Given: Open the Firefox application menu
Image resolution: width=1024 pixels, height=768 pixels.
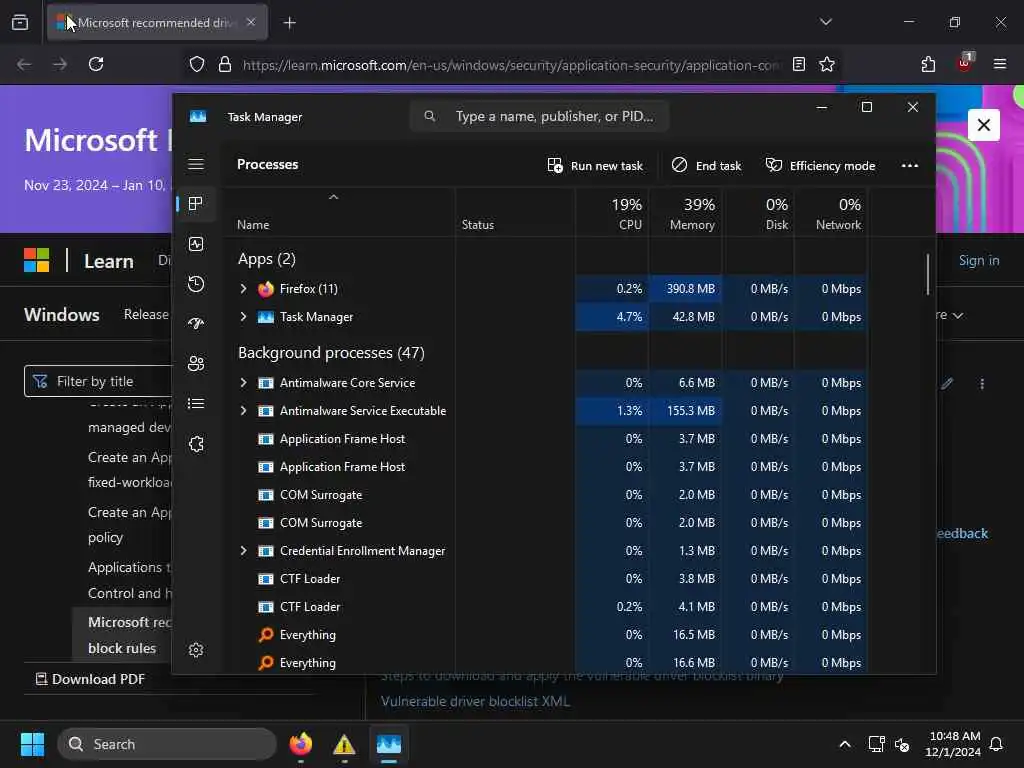Looking at the screenshot, I should click(x=999, y=64).
